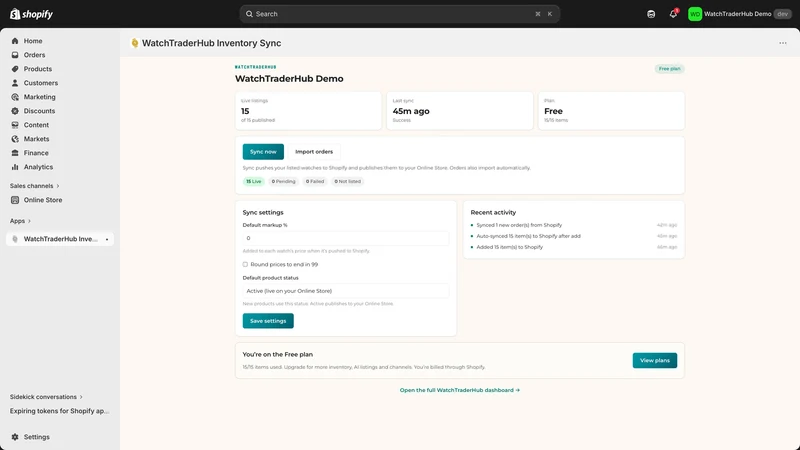
Task: Open the notifications bell
Action: [673, 14]
